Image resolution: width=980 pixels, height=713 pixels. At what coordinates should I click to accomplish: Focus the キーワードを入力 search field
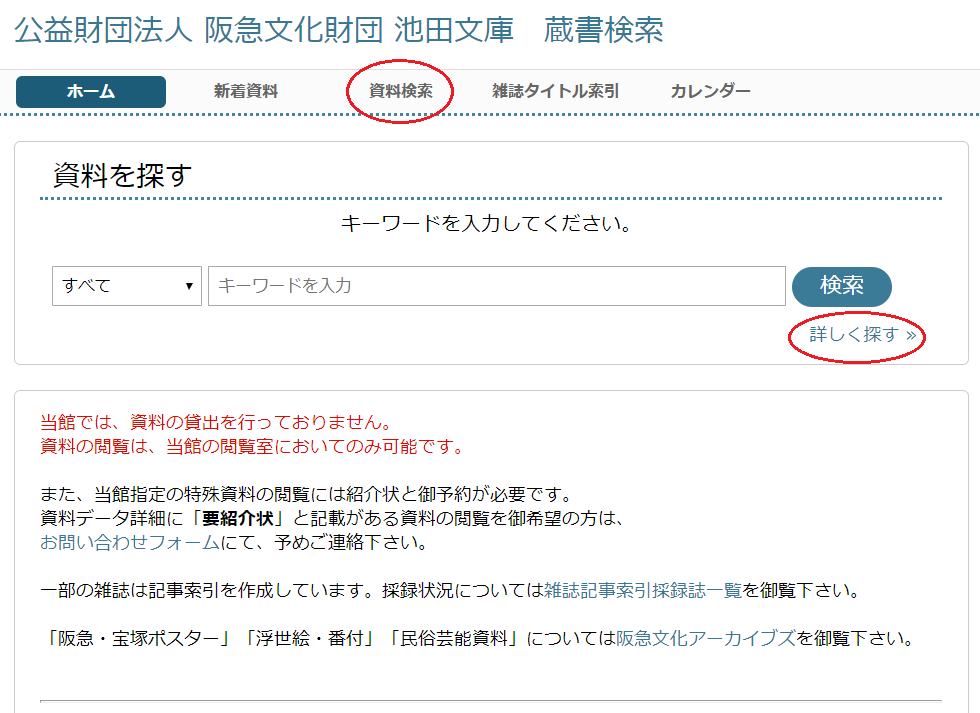tap(497, 286)
